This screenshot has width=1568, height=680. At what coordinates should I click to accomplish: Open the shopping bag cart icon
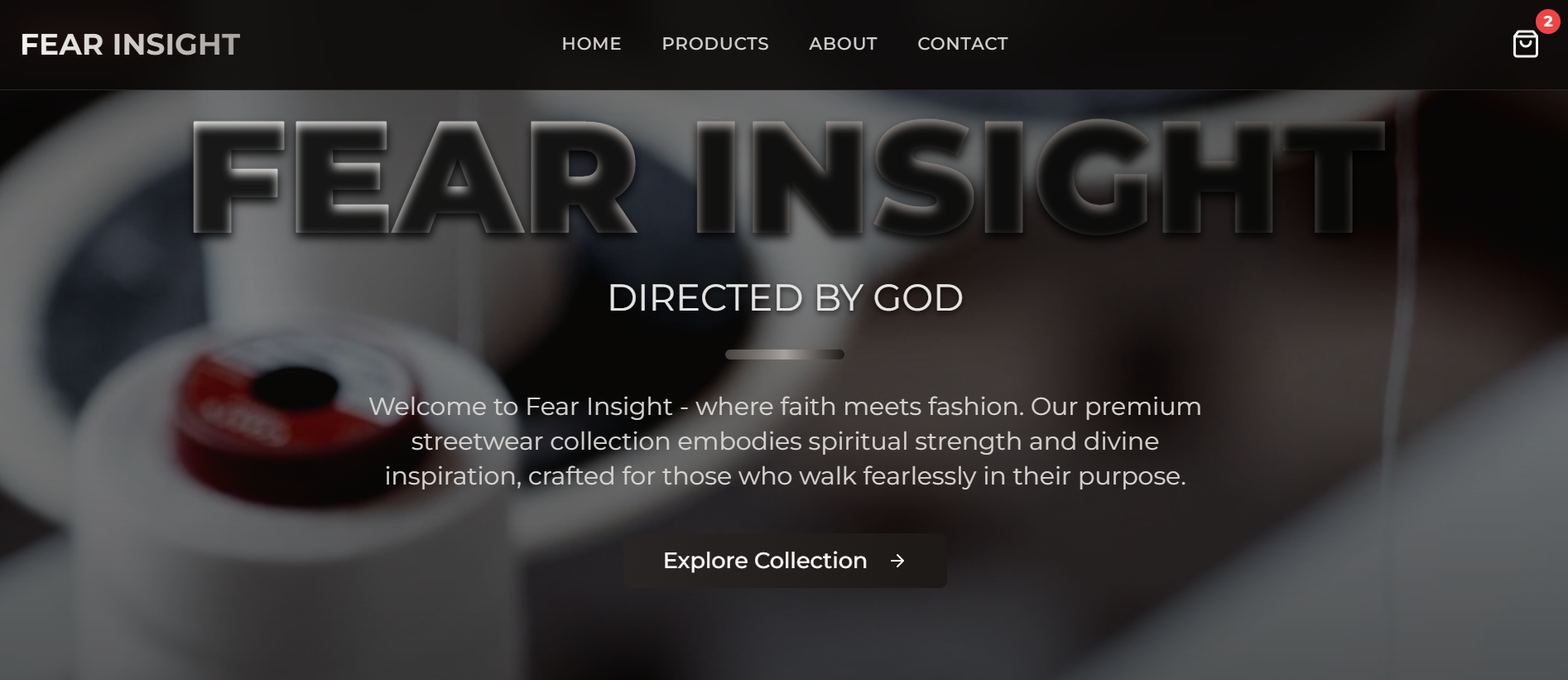tap(1525, 44)
